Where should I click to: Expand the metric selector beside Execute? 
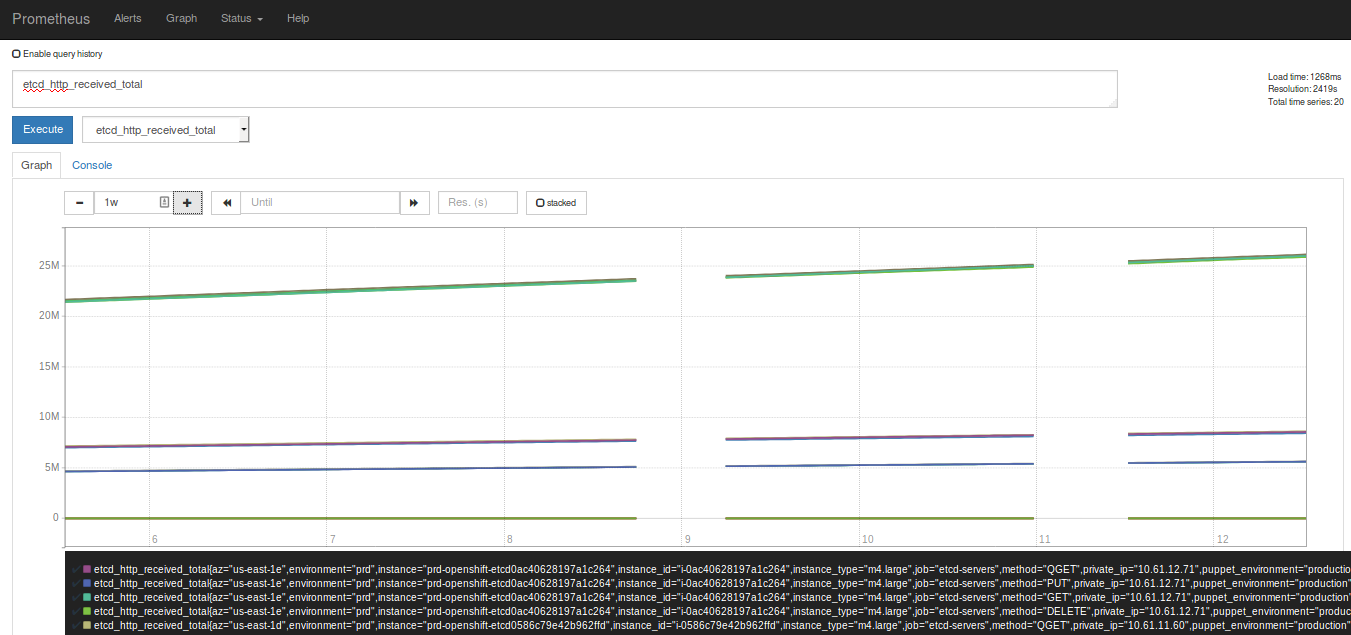[240, 129]
